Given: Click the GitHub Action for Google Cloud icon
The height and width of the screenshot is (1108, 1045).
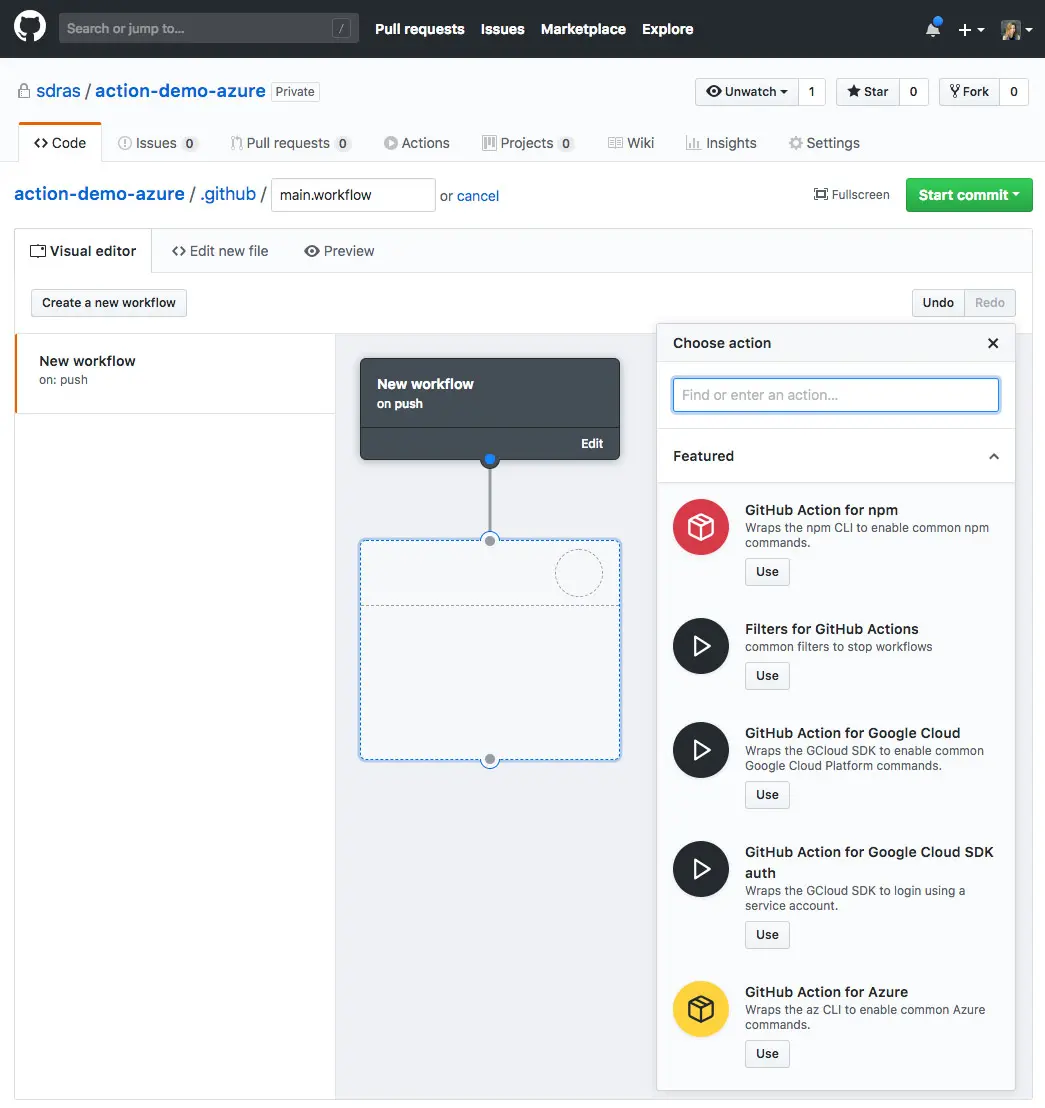Looking at the screenshot, I should tap(700, 750).
